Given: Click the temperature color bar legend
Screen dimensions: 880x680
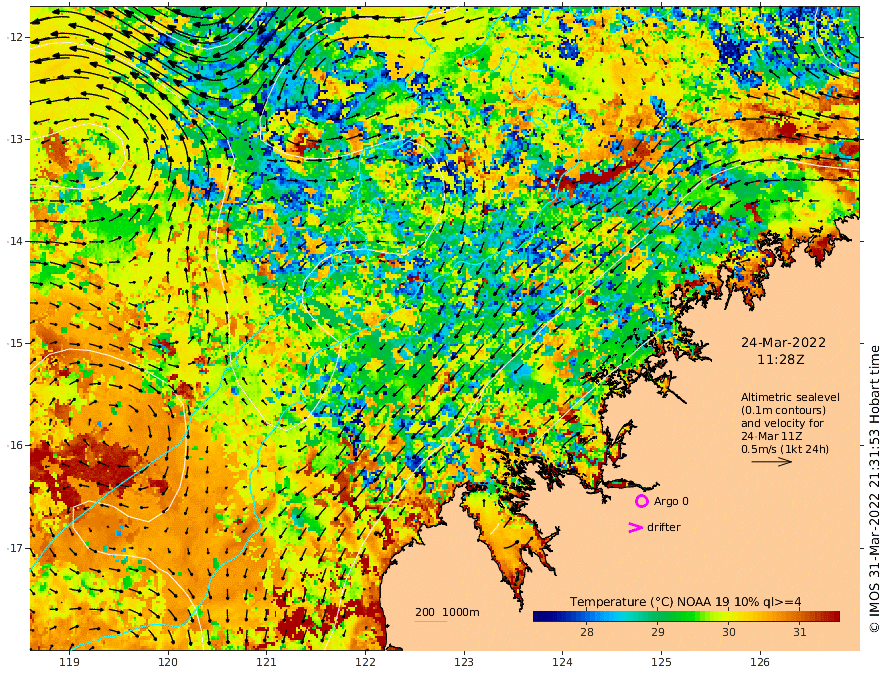Looking at the screenshot, I should pos(686,617).
